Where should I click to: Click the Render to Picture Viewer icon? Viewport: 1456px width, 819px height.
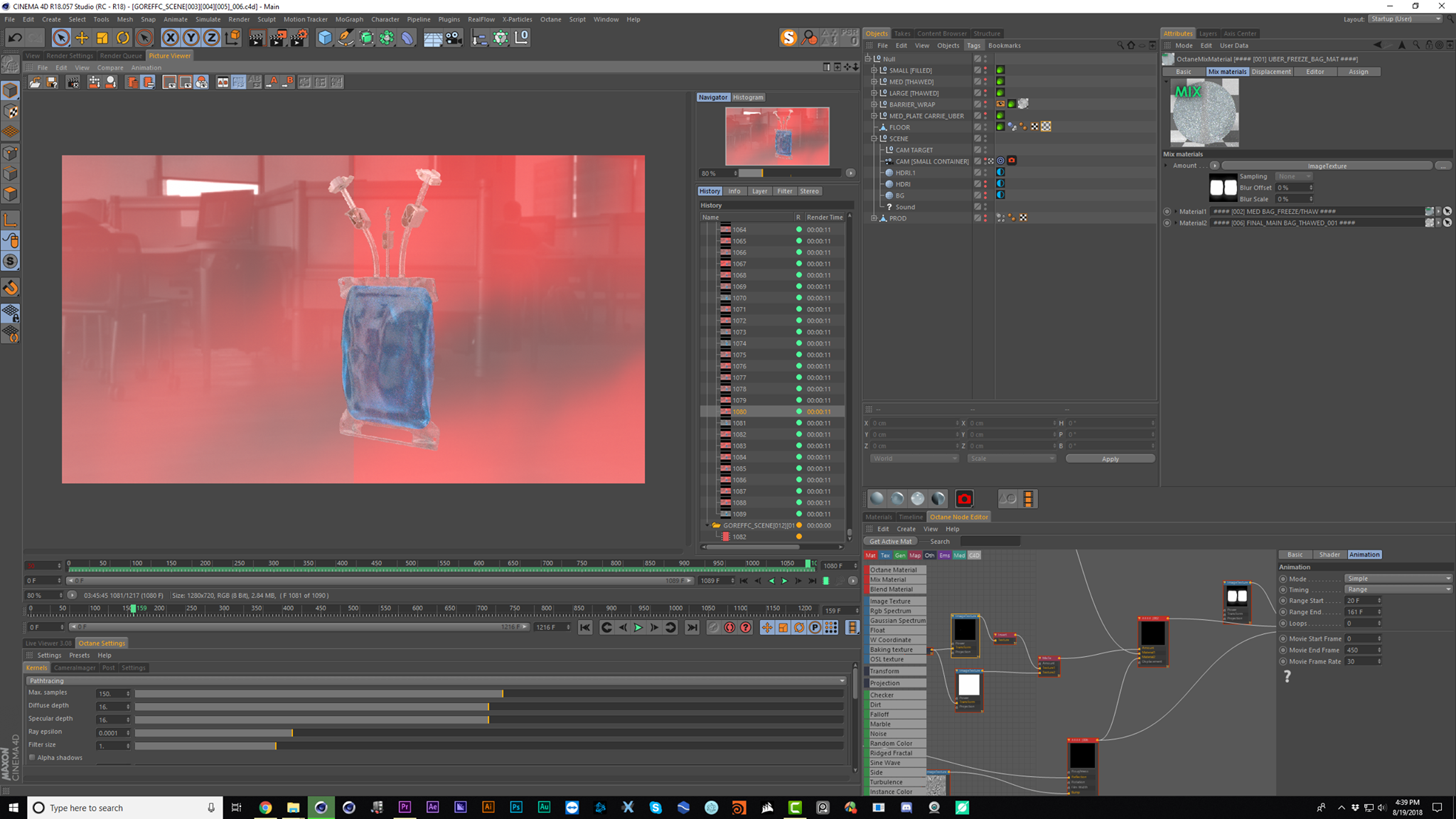click(277, 38)
